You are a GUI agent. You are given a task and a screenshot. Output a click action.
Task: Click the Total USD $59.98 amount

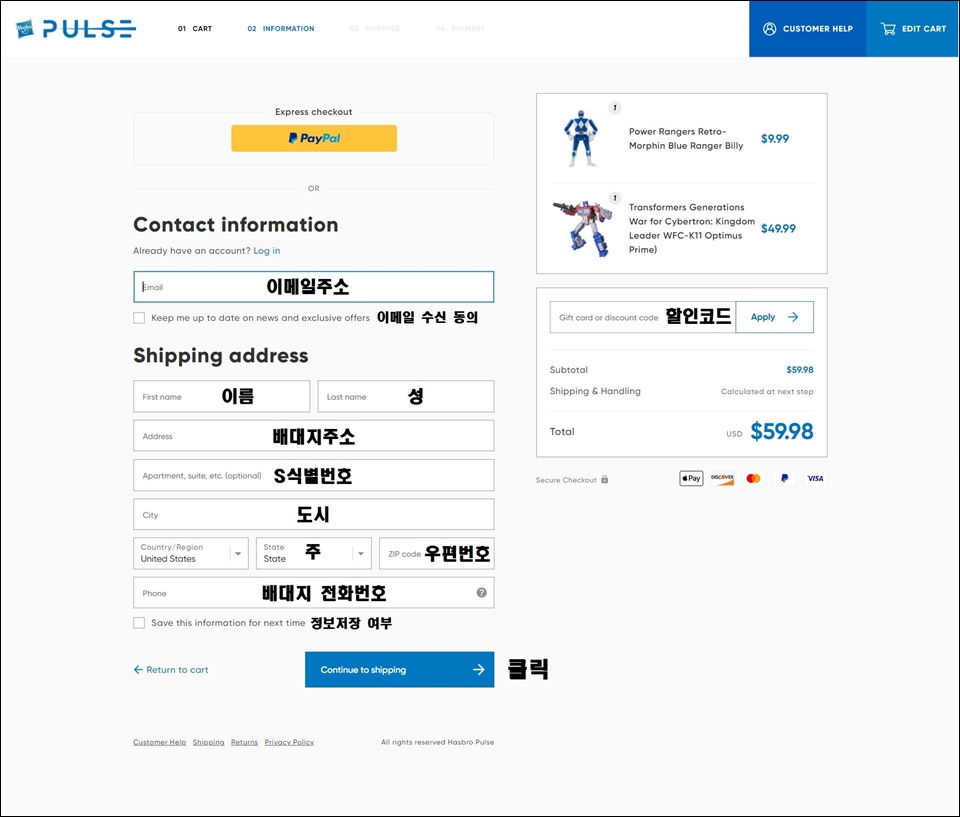point(781,431)
